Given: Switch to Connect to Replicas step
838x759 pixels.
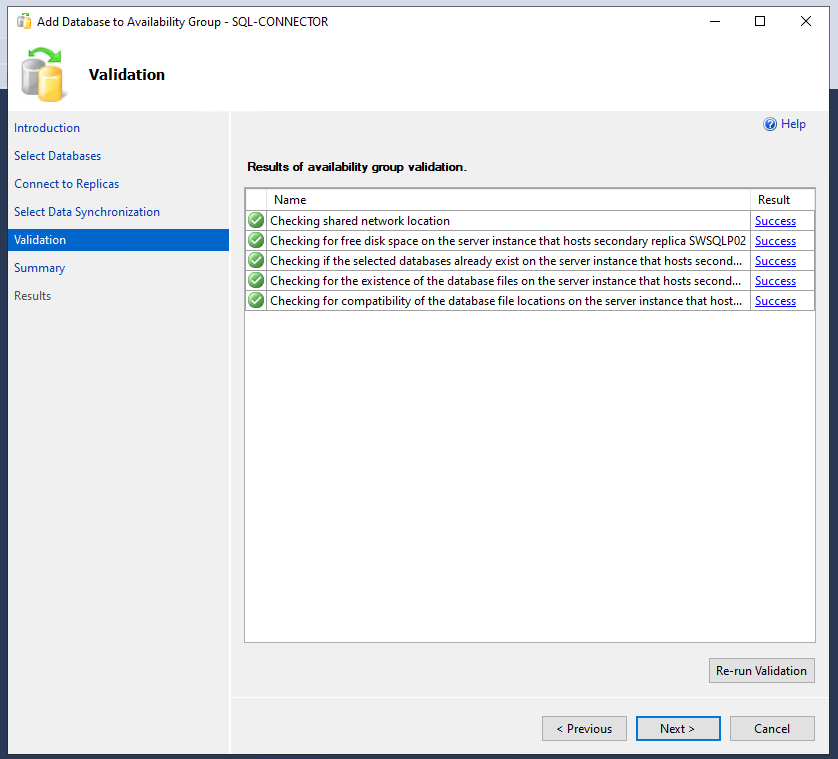Looking at the screenshot, I should [67, 184].
